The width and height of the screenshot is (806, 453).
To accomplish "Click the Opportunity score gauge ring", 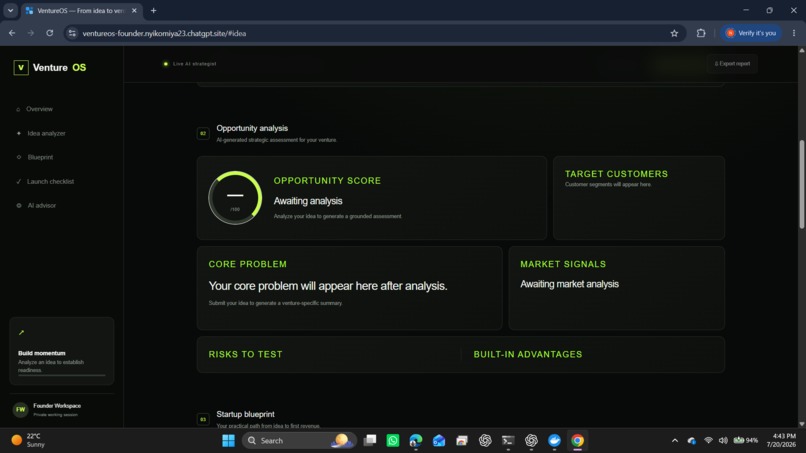I will coord(235,197).
